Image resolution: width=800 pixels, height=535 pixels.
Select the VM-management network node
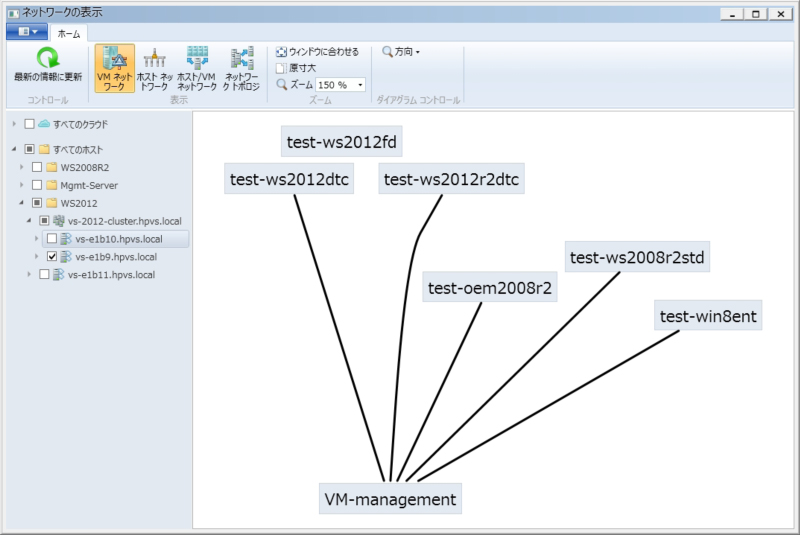pos(390,498)
